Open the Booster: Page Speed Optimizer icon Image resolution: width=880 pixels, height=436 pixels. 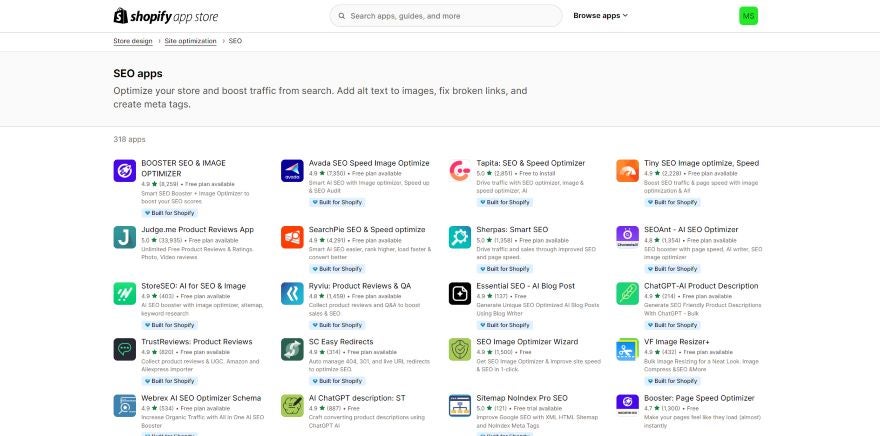pos(627,405)
